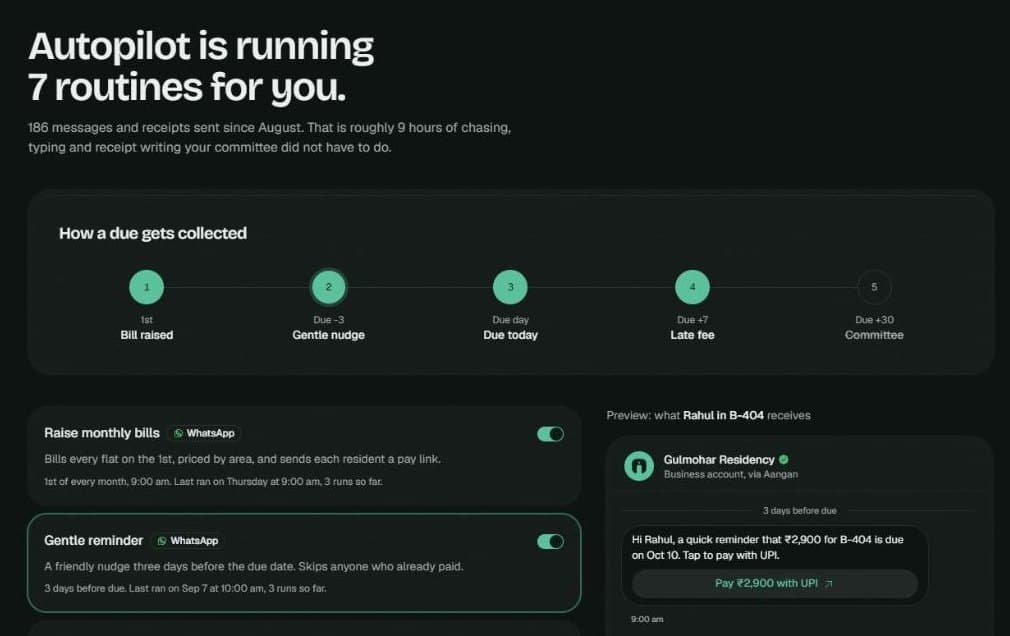The width and height of the screenshot is (1010, 636).
Task: Click the "3 days before due" divider label
Action: (799, 510)
